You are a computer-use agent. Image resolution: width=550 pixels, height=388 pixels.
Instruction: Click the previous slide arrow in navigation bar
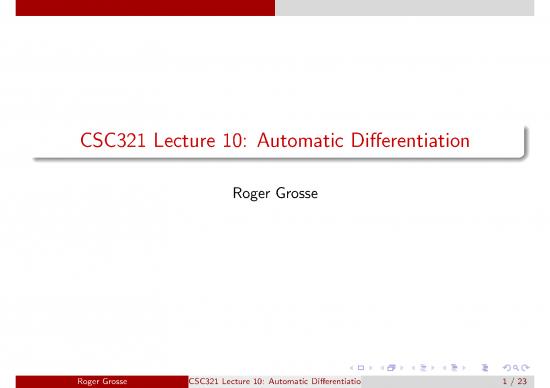351,368
